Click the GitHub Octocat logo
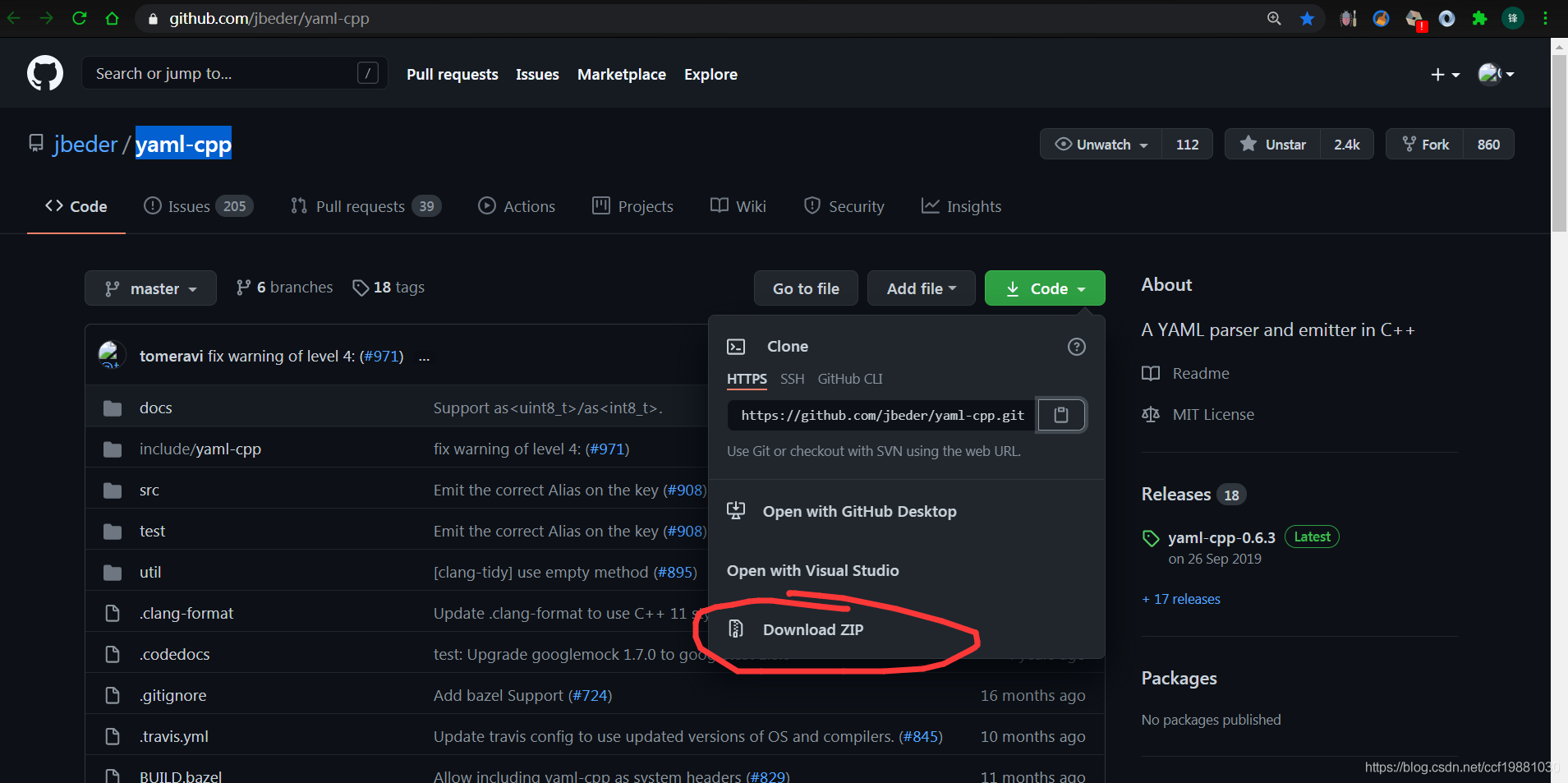 coord(45,74)
